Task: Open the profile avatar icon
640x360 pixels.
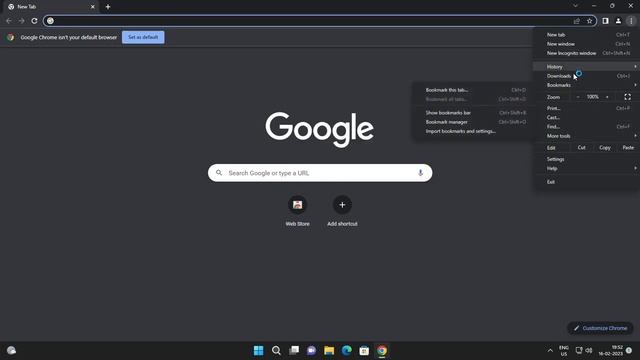Action: pos(618,21)
